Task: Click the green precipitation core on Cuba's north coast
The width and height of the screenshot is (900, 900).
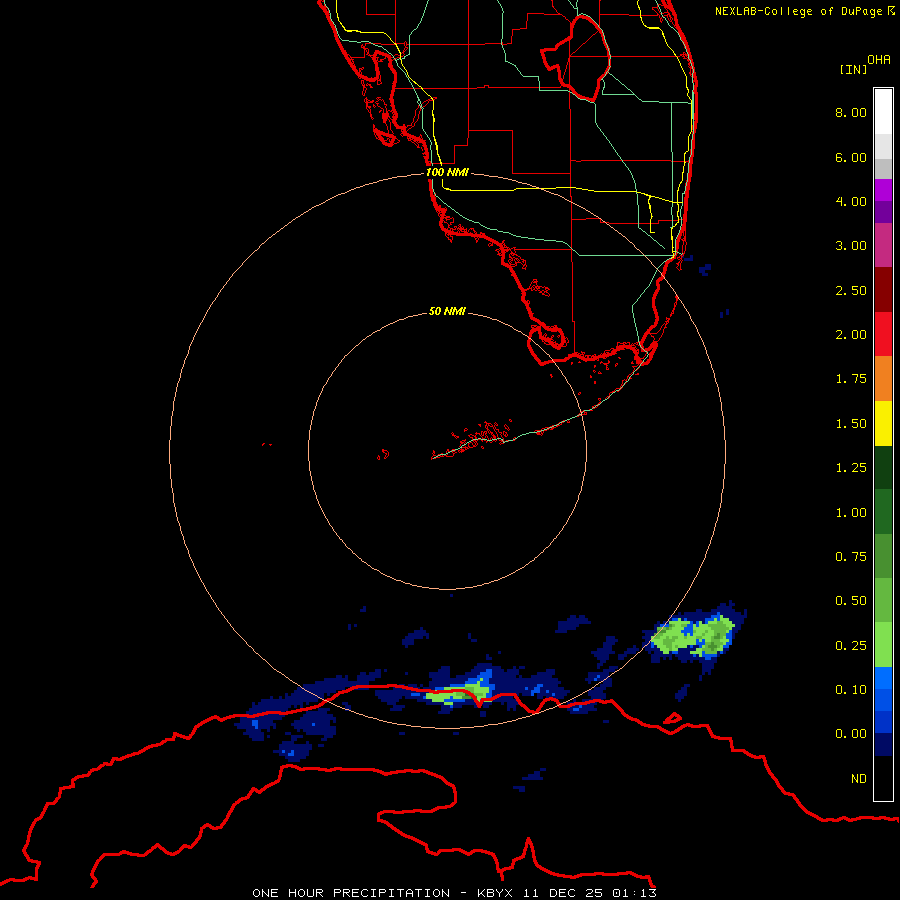Action: point(457,693)
